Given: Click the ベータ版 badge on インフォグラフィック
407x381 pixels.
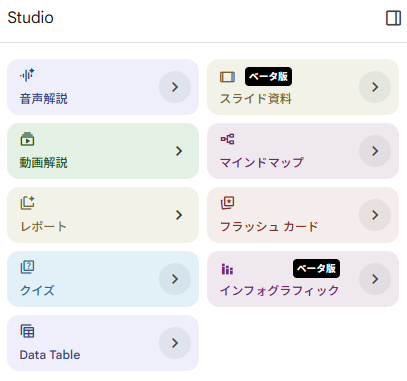Looking at the screenshot, I should (x=316, y=268).
